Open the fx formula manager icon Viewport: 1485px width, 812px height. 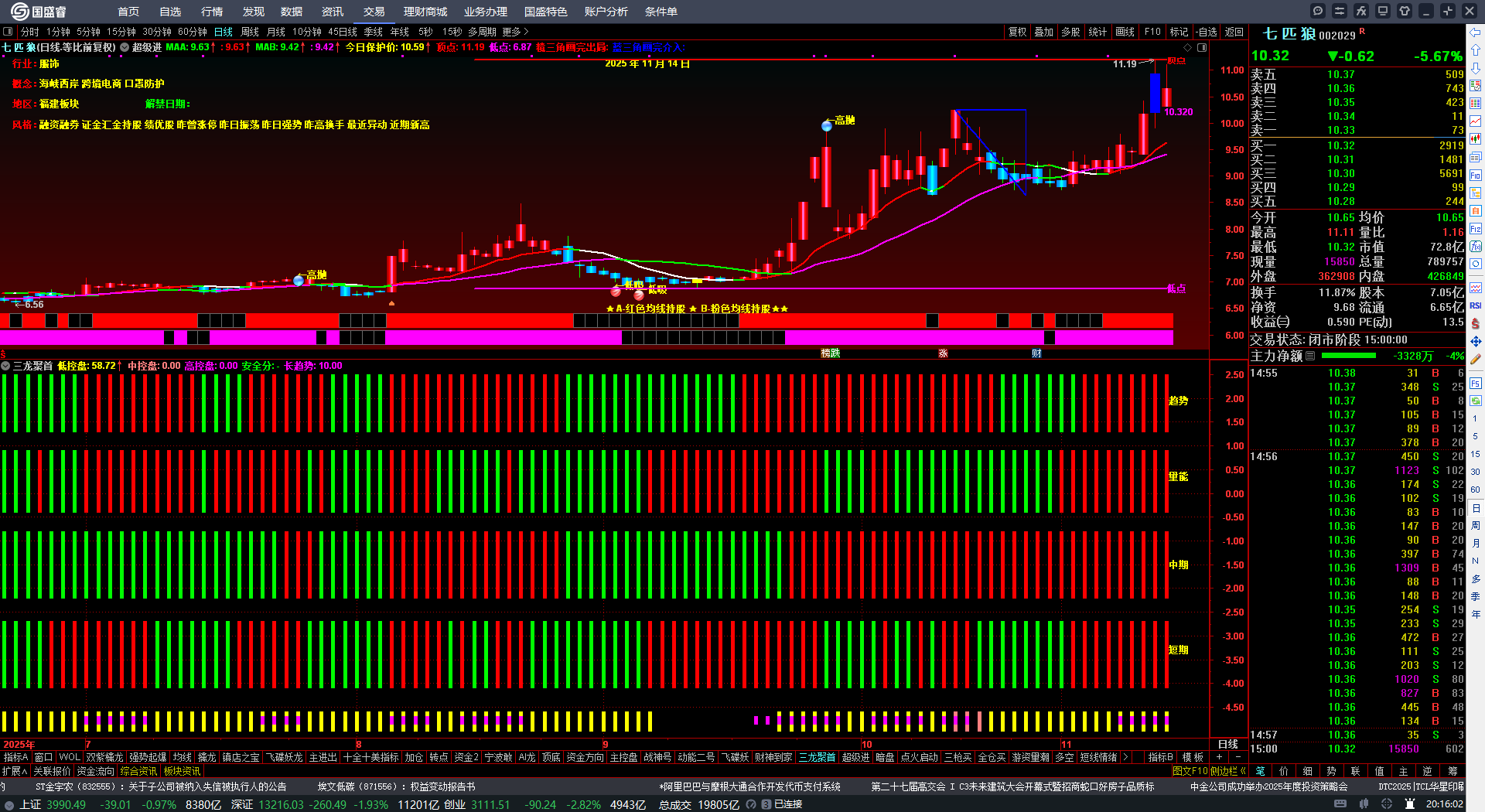[x=1361, y=11]
